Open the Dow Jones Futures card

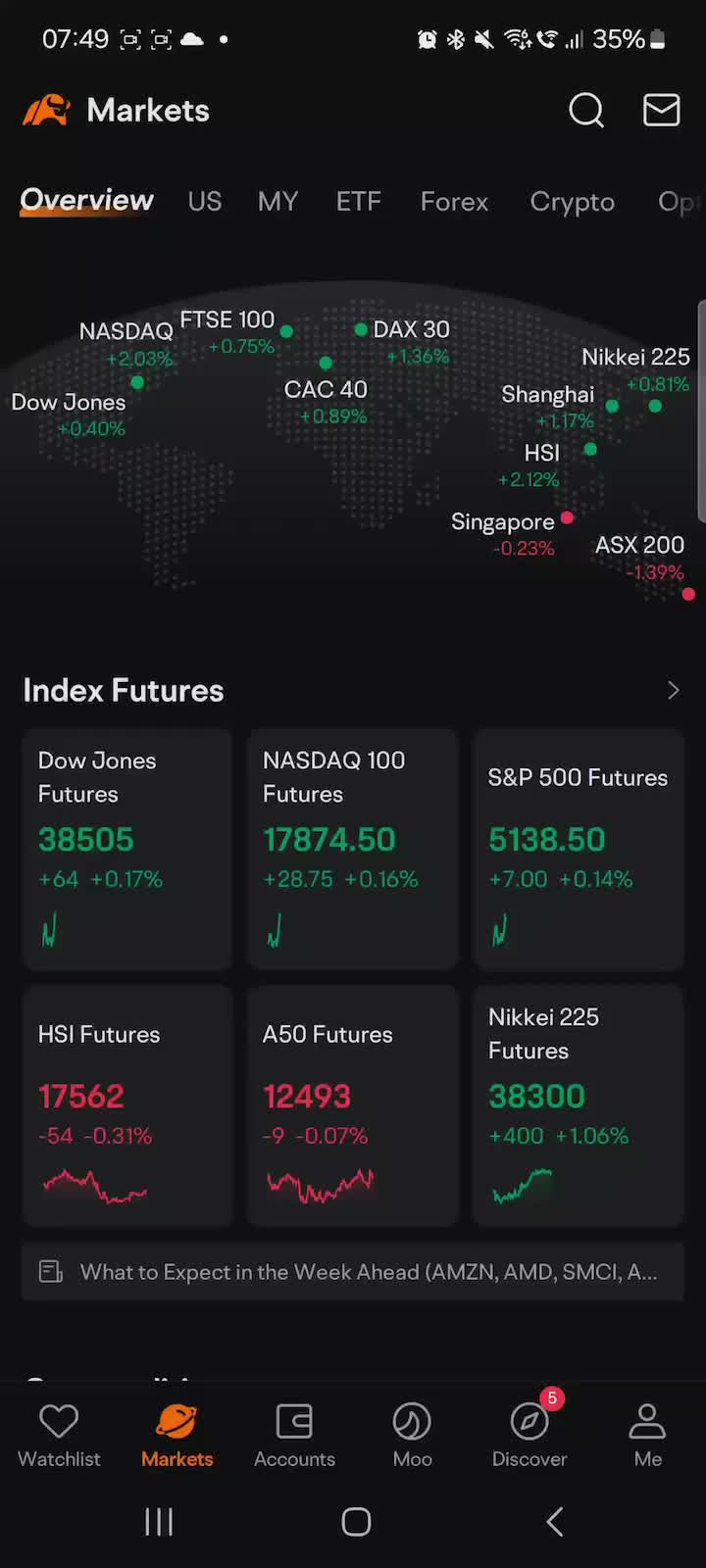[127, 849]
